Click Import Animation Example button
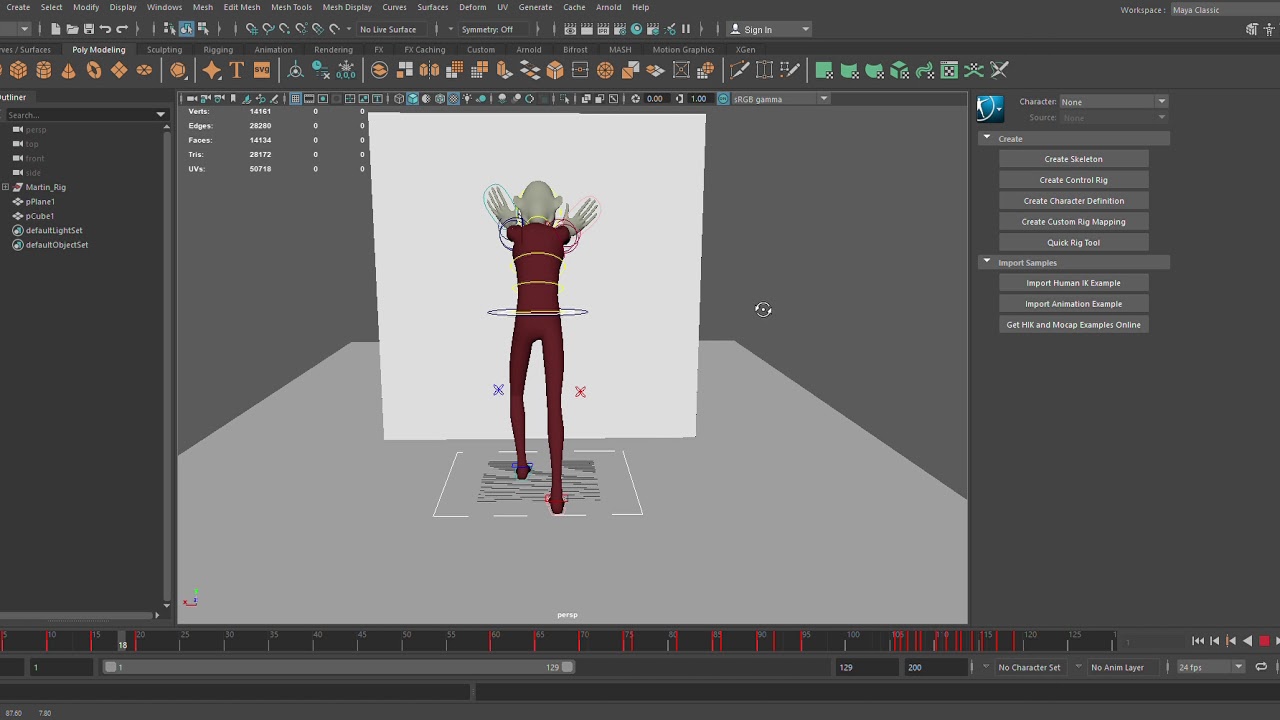Image resolution: width=1280 pixels, height=720 pixels. pos(1073,304)
